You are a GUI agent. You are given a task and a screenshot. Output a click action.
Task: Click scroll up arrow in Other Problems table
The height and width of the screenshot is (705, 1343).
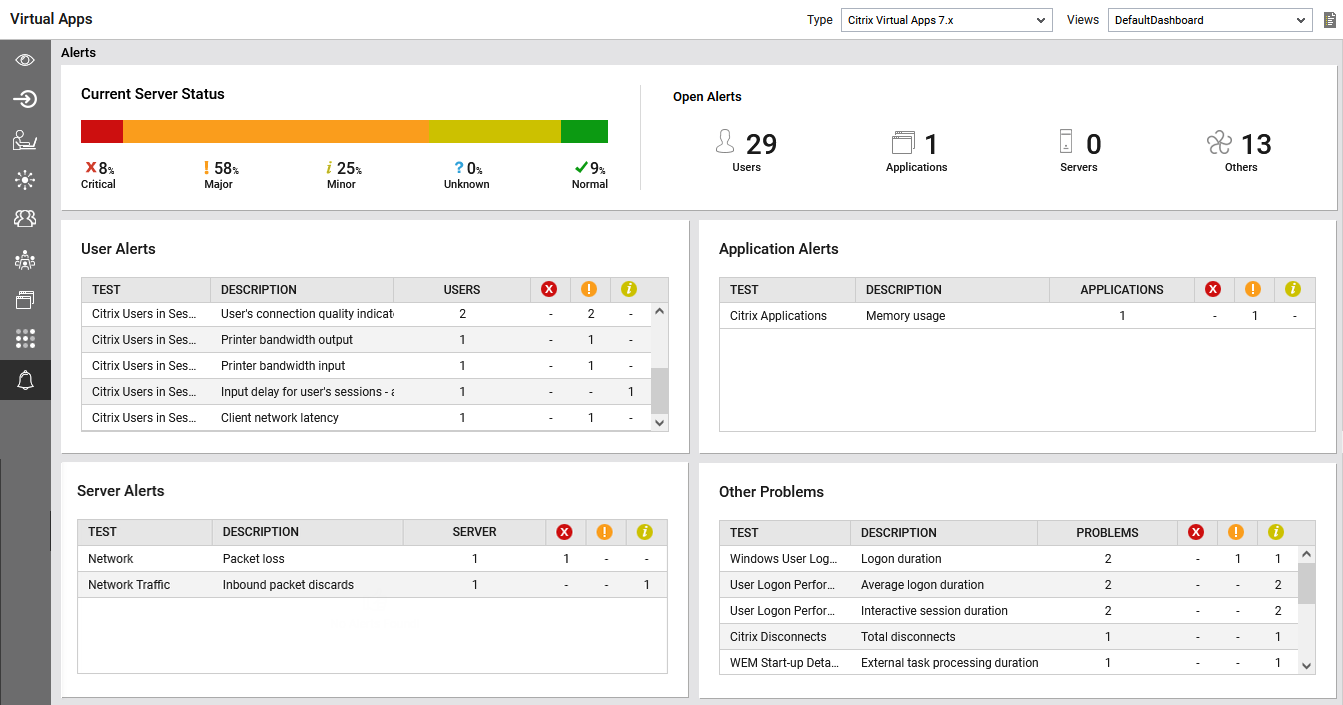(x=1306, y=553)
